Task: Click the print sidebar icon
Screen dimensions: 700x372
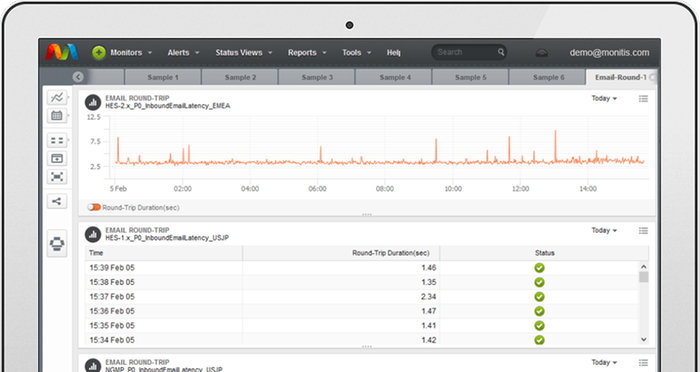Action: click(57, 244)
